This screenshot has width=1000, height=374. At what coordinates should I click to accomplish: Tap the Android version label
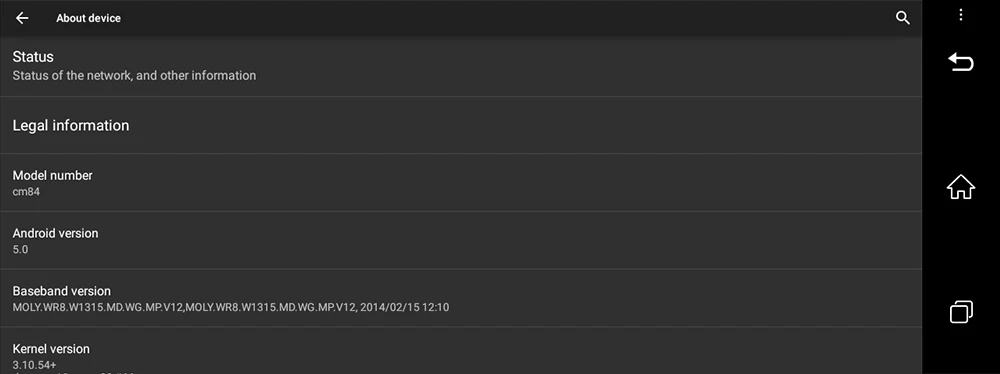55,234
